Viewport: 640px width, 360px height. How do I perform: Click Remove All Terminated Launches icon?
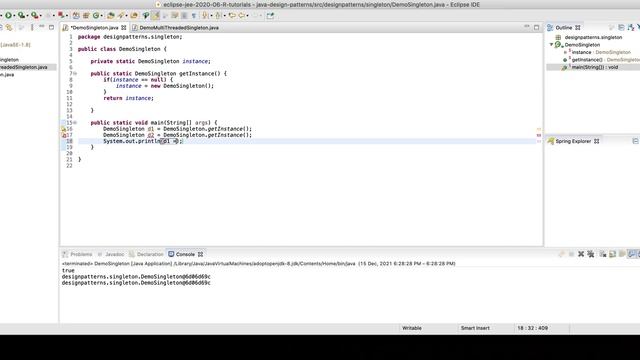[x=591, y=254]
